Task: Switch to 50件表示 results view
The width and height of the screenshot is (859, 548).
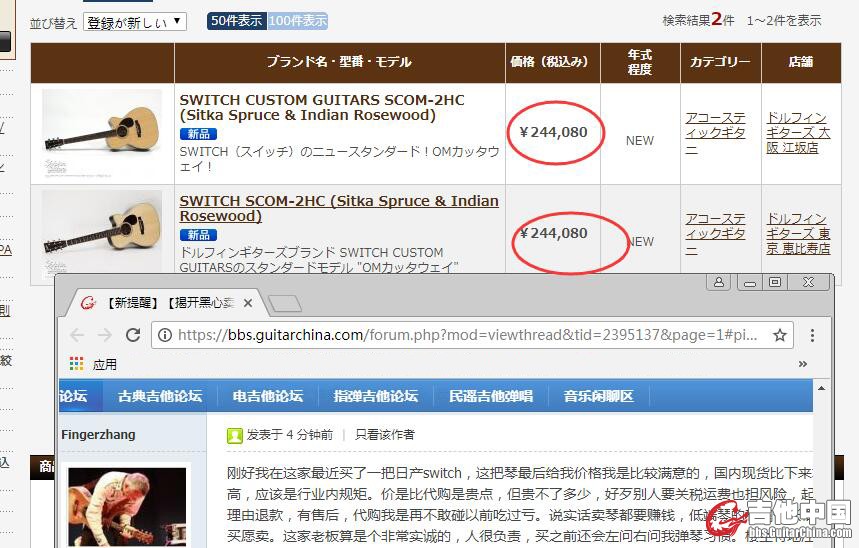Action: tap(236, 21)
